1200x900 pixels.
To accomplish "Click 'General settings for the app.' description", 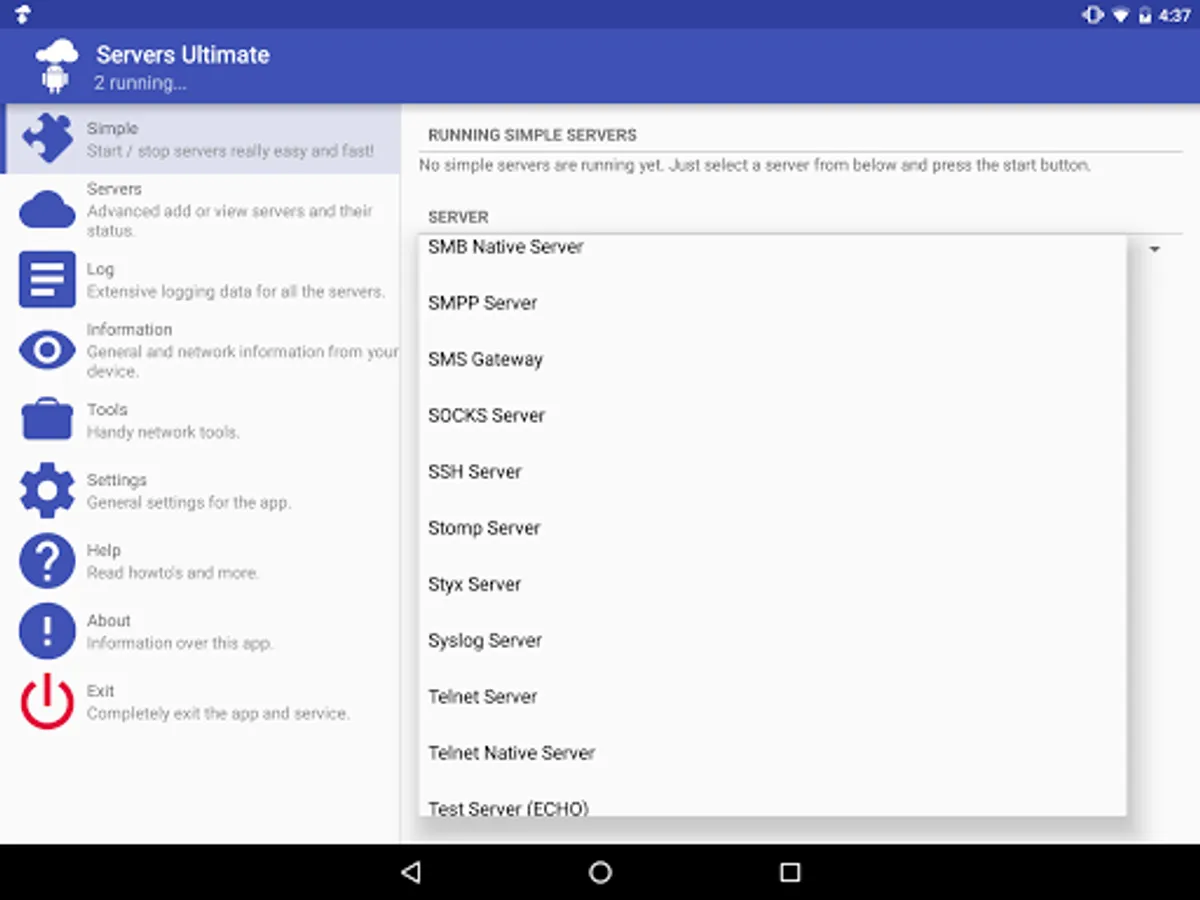I will pyautogui.click(x=189, y=502).
